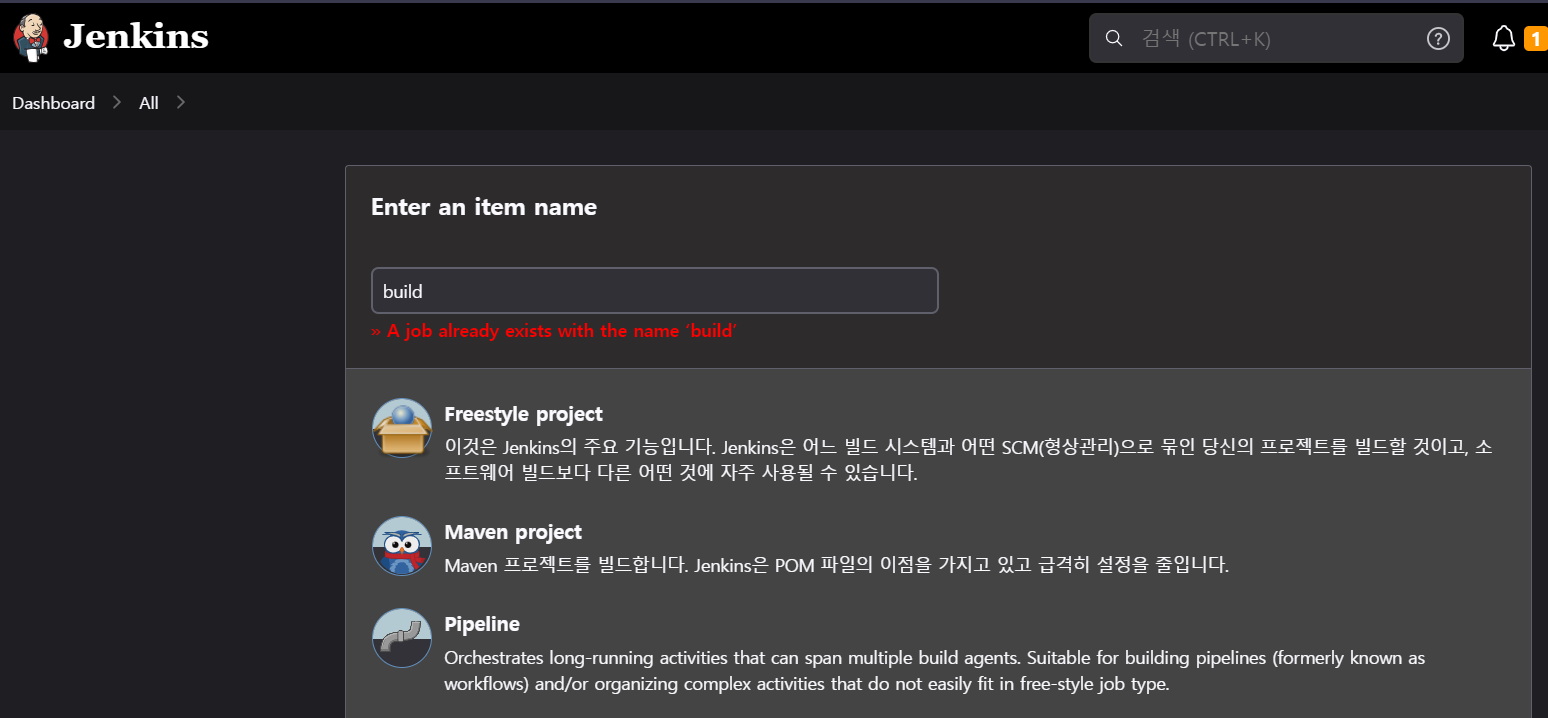This screenshot has height=718, width=1548.
Task: Click the orange notification badge showing 1
Action: pos(1535,39)
